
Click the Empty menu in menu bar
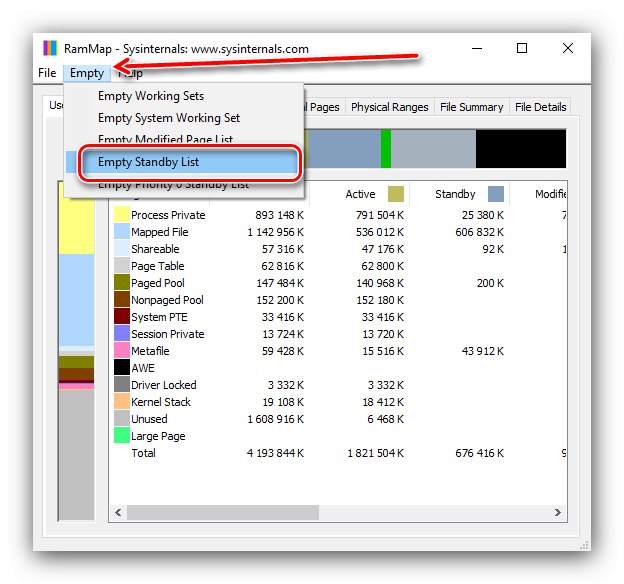(x=87, y=73)
